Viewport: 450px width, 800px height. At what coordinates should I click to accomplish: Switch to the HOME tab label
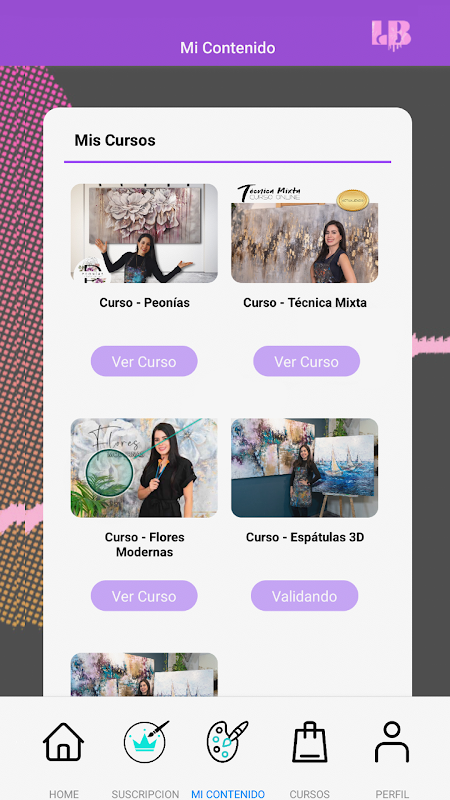pyautogui.click(x=64, y=794)
